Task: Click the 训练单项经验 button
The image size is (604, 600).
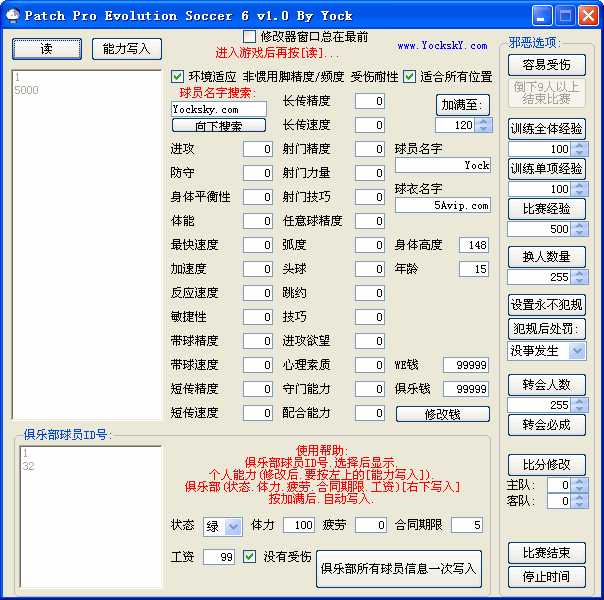Action: pyautogui.click(x=547, y=169)
